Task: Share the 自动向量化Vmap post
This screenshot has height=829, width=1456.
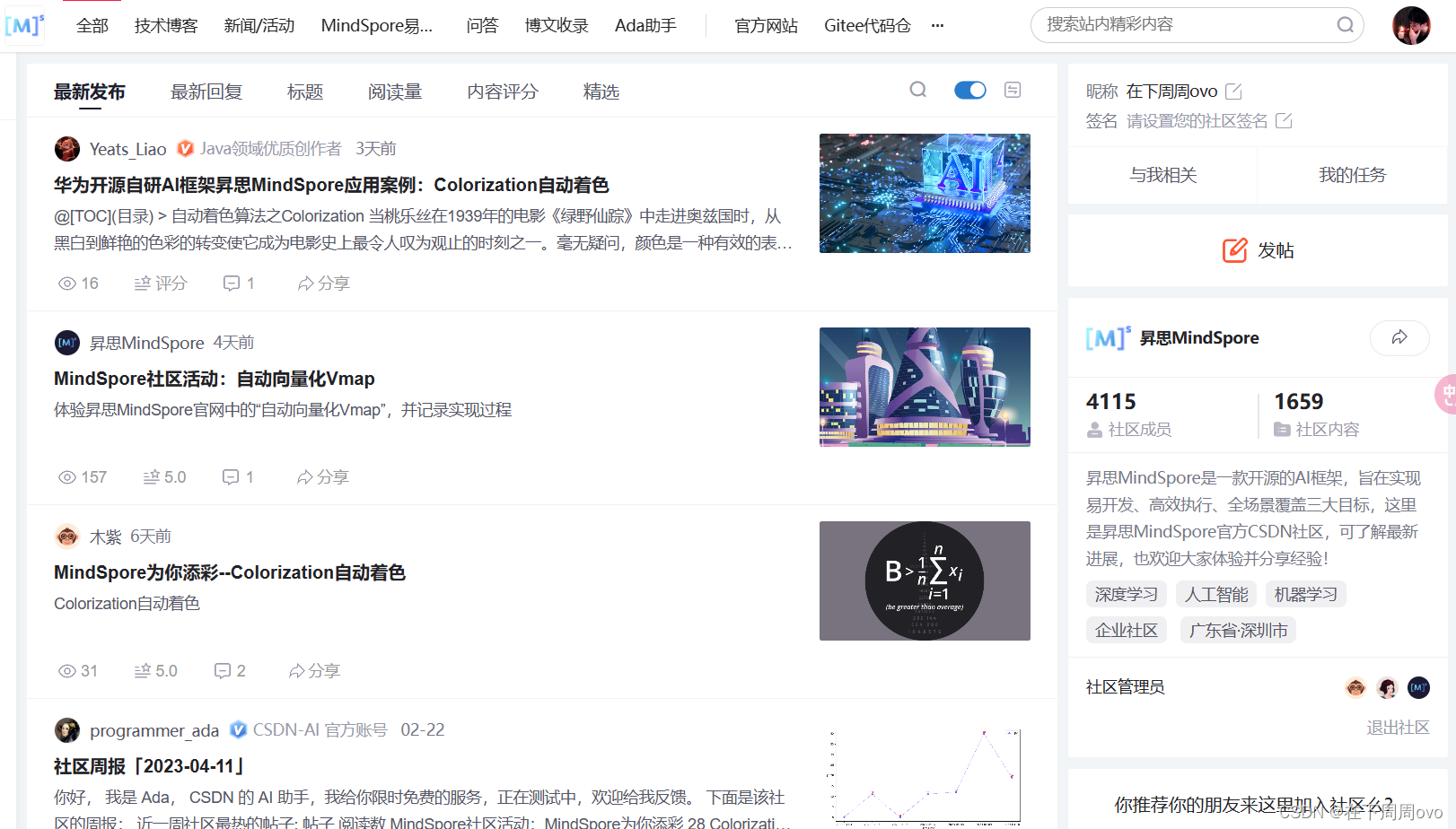Action: (x=322, y=477)
